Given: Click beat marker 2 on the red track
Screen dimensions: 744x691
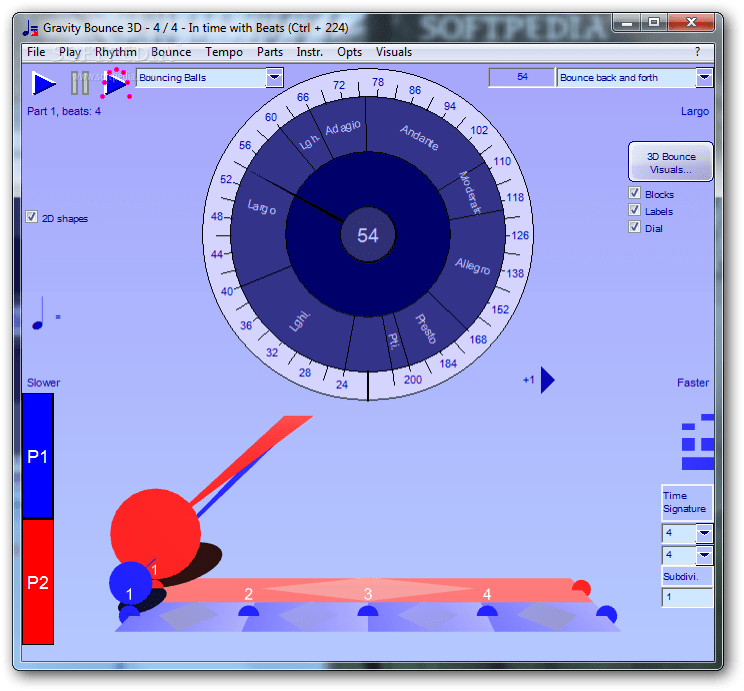Looking at the screenshot, I should click(248, 594).
